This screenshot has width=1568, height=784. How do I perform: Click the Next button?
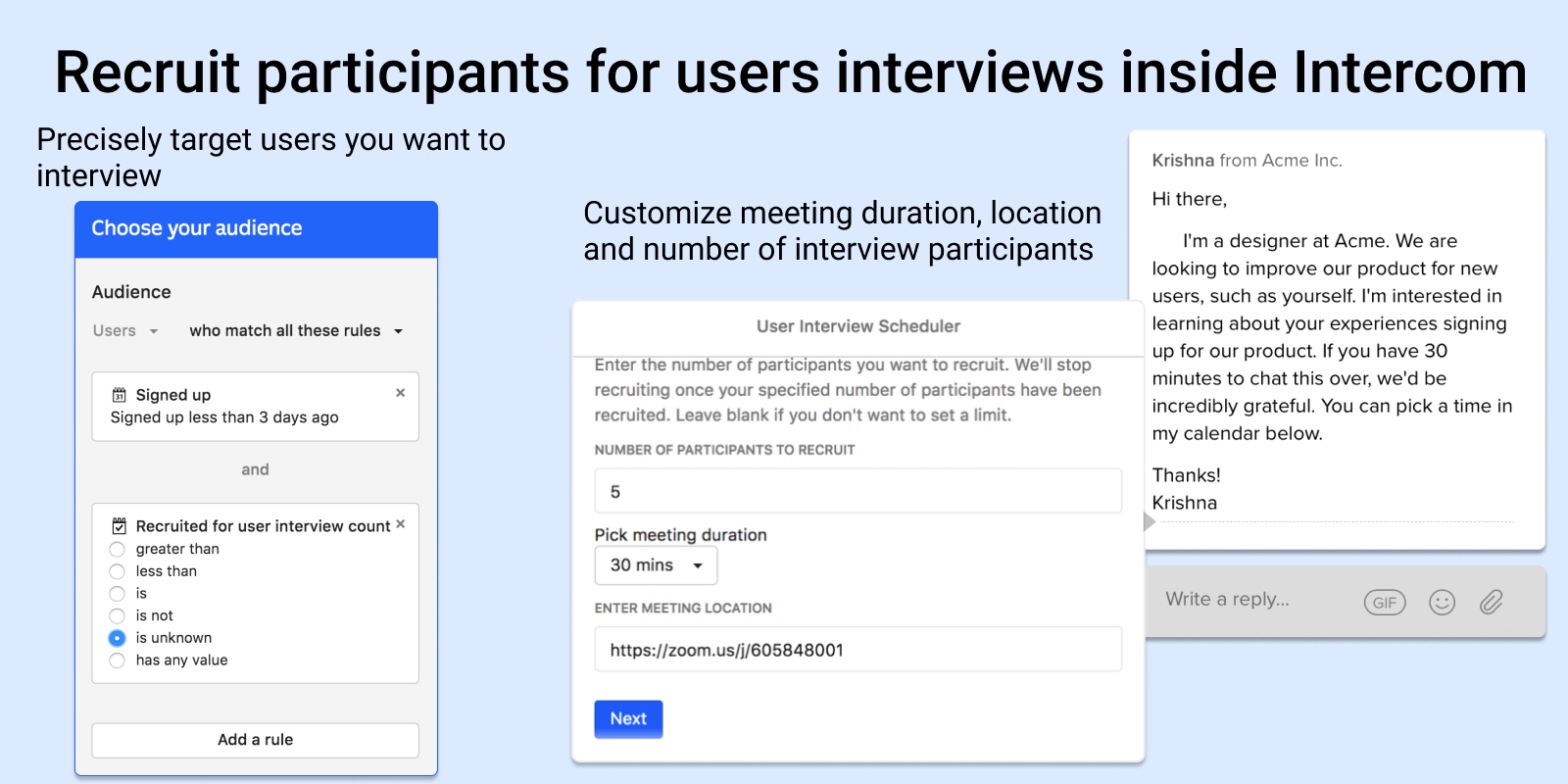click(628, 719)
